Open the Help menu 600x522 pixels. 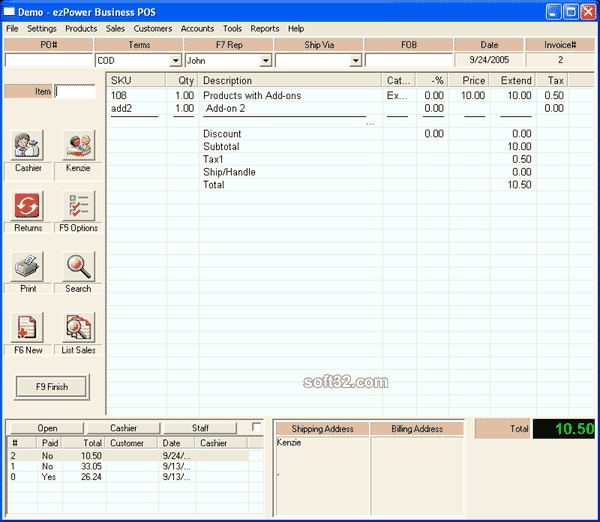pos(296,29)
